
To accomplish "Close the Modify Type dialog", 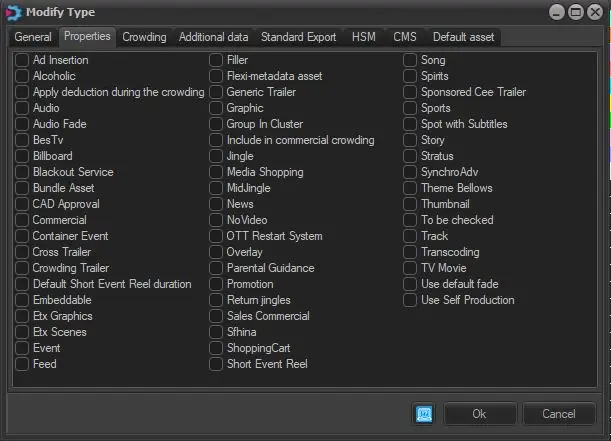I will [595, 11].
